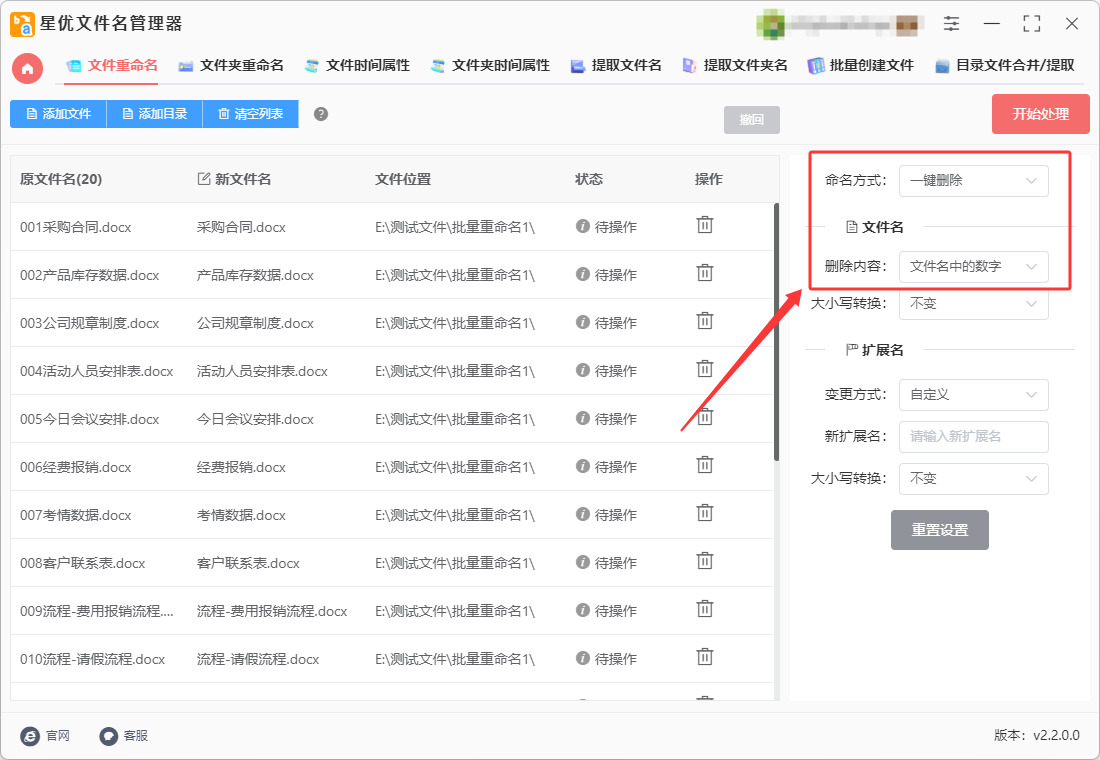Click 重置设置 button
Image resolution: width=1100 pixels, height=760 pixels.
939,530
